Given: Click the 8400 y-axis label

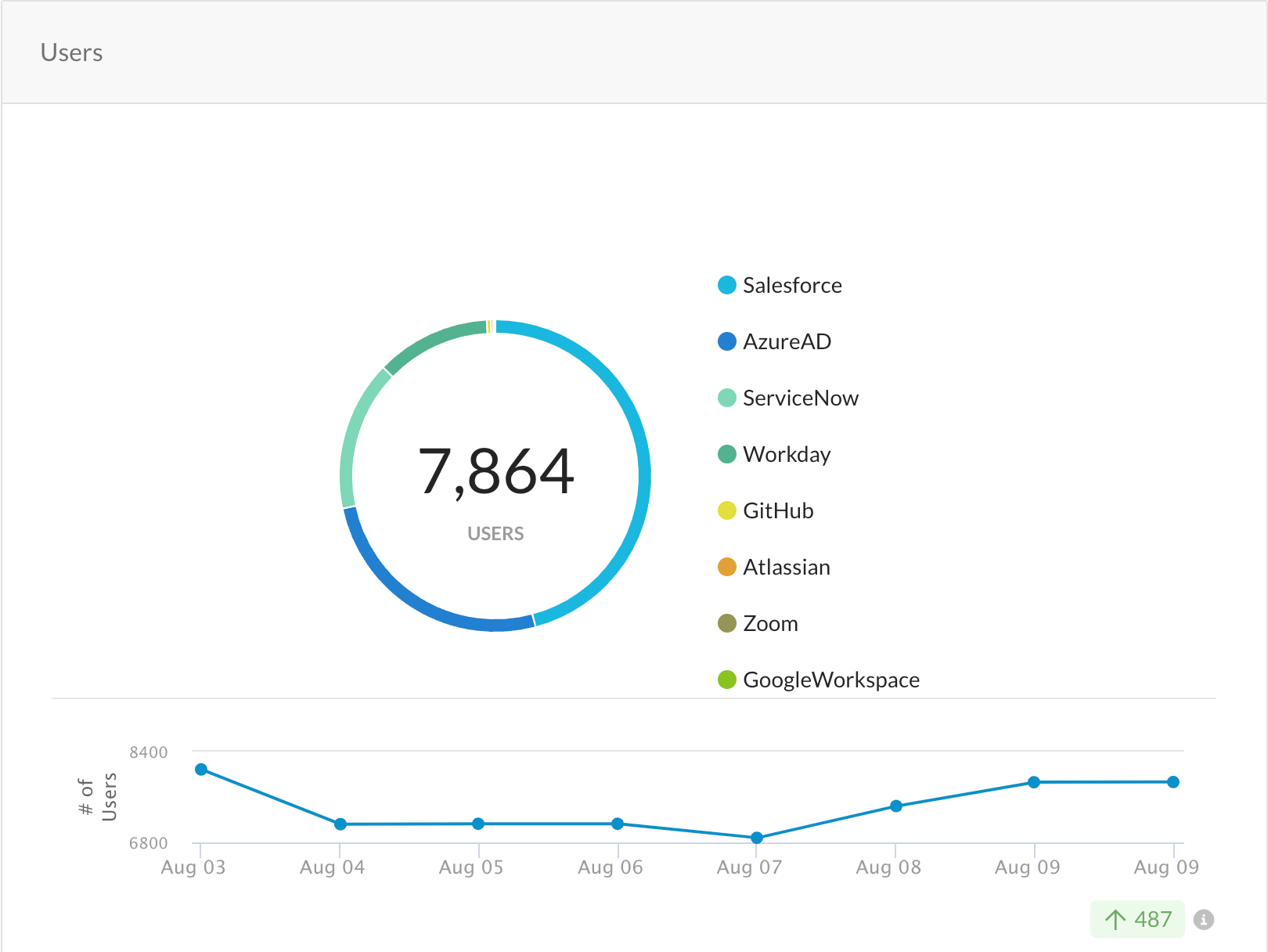Looking at the screenshot, I should (x=149, y=752).
